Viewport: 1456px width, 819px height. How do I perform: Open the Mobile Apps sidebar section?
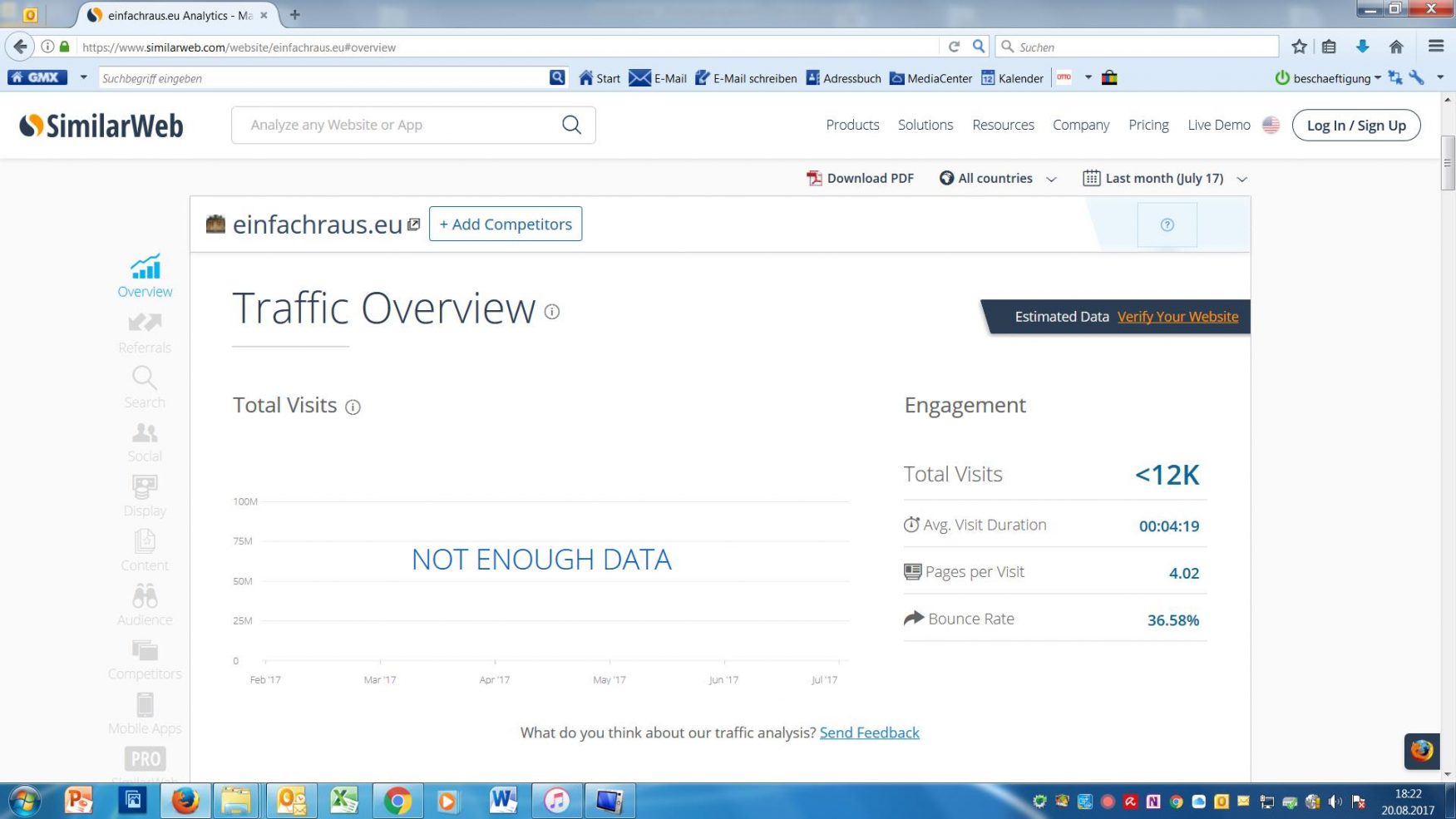coord(145,714)
